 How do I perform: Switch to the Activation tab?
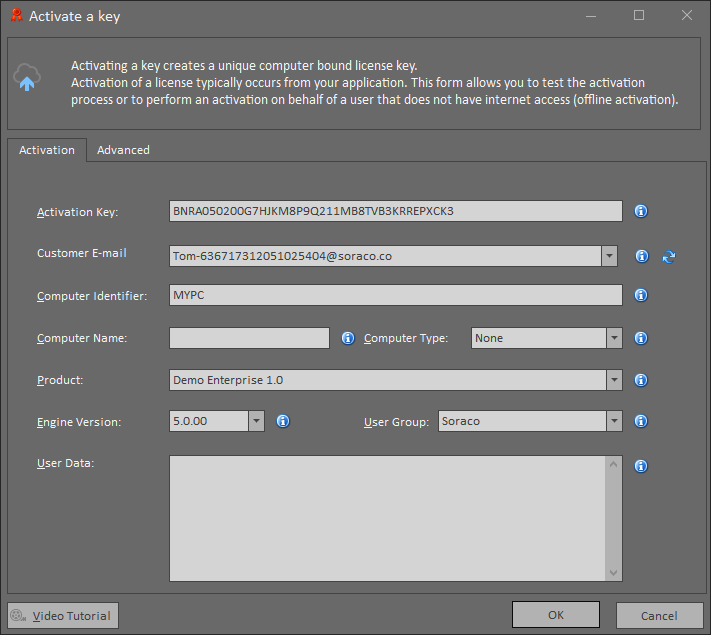pyautogui.click(x=47, y=150)
